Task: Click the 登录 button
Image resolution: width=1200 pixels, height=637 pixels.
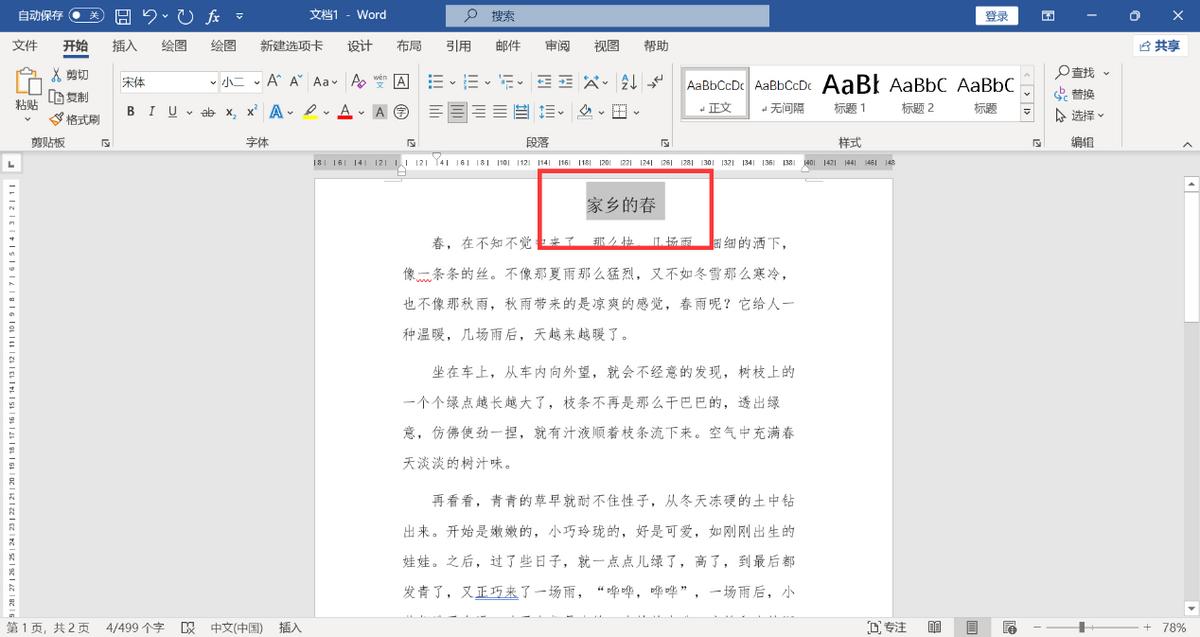Action: (996, 15)
